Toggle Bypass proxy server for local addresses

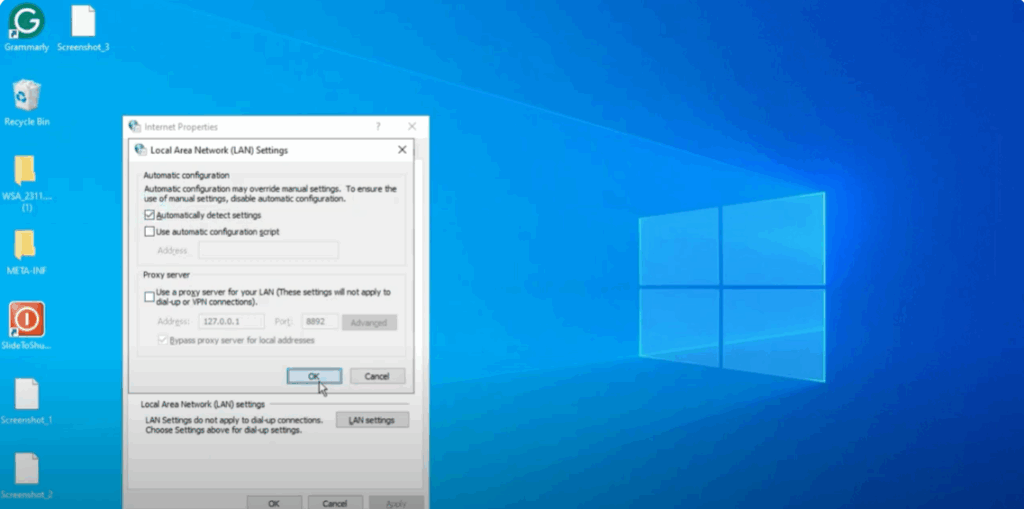[x=163, y=340]
